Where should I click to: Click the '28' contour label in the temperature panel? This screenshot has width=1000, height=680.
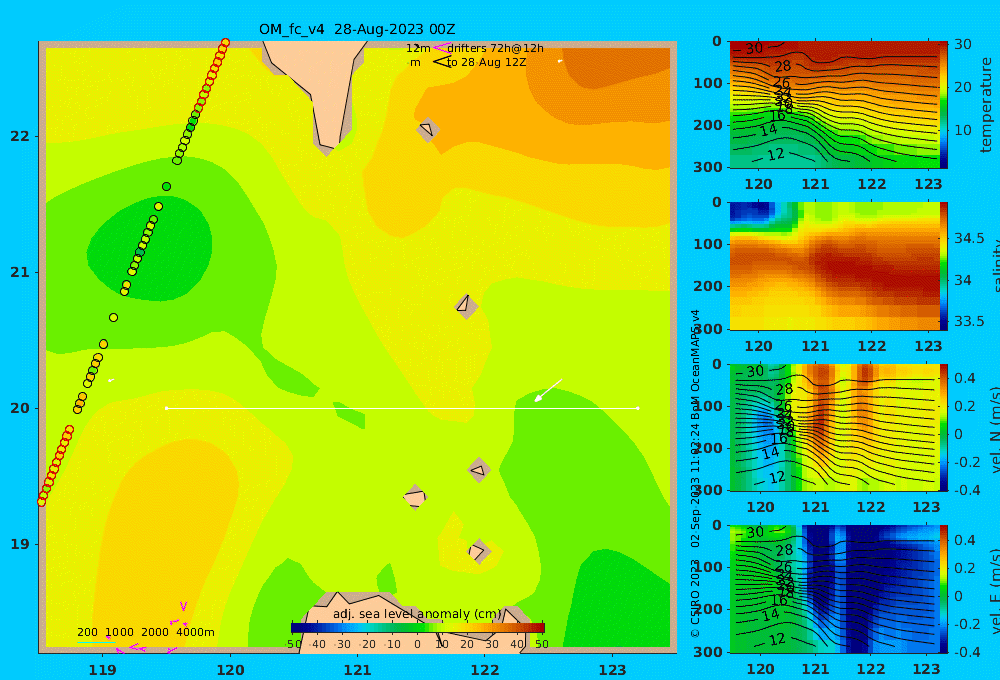click(x=783, y=66)
